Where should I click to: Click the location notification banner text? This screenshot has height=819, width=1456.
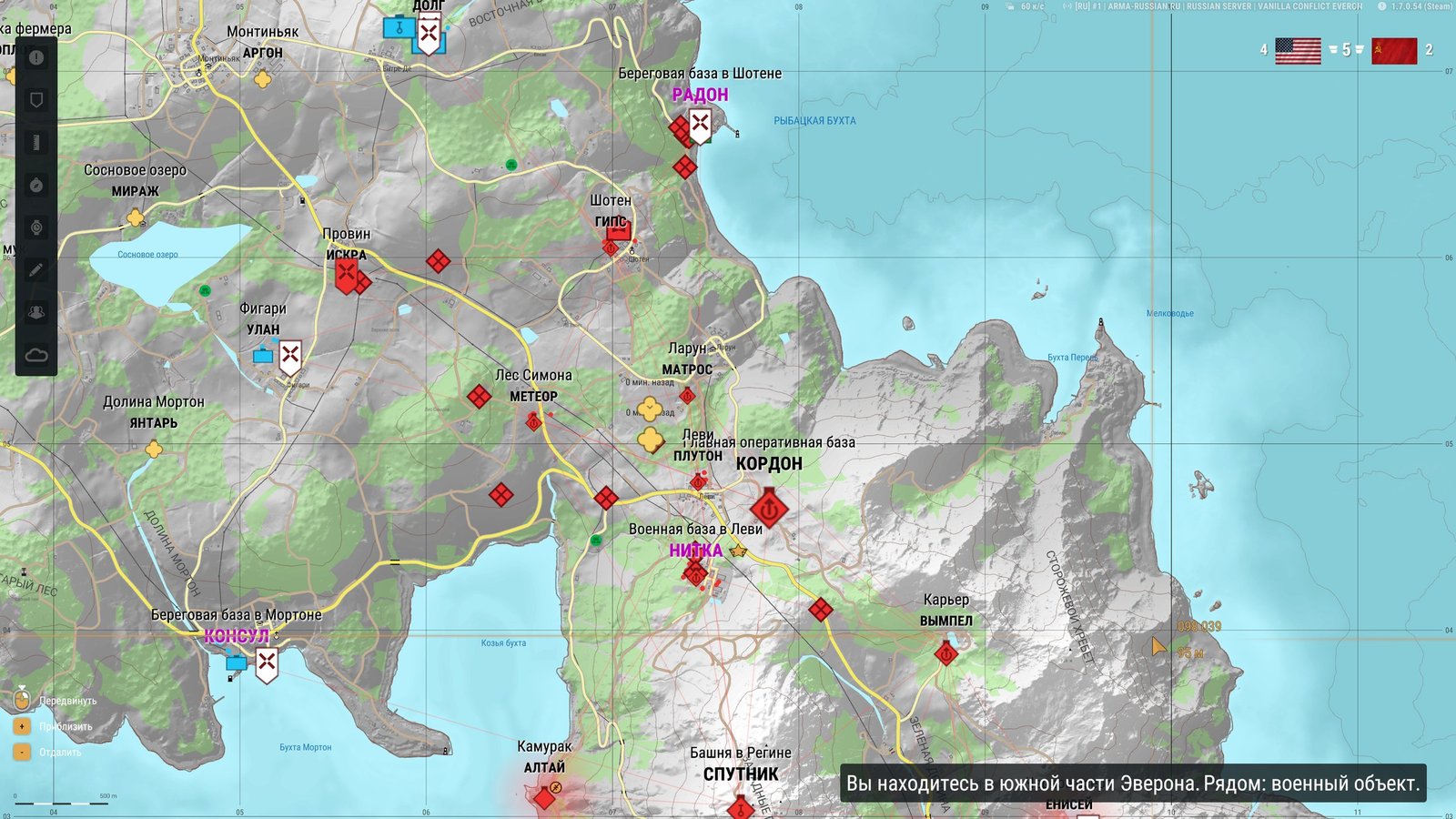1133,784
